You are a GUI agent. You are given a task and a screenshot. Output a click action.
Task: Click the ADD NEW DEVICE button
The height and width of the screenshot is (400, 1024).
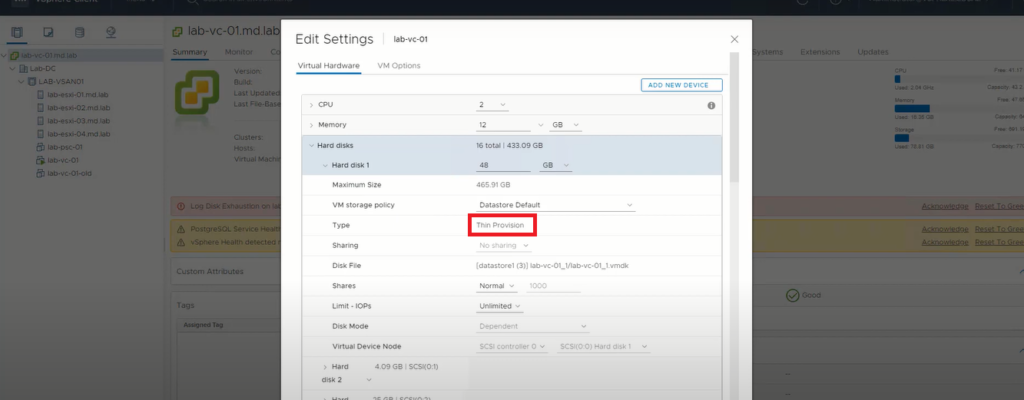click(682, 85)
